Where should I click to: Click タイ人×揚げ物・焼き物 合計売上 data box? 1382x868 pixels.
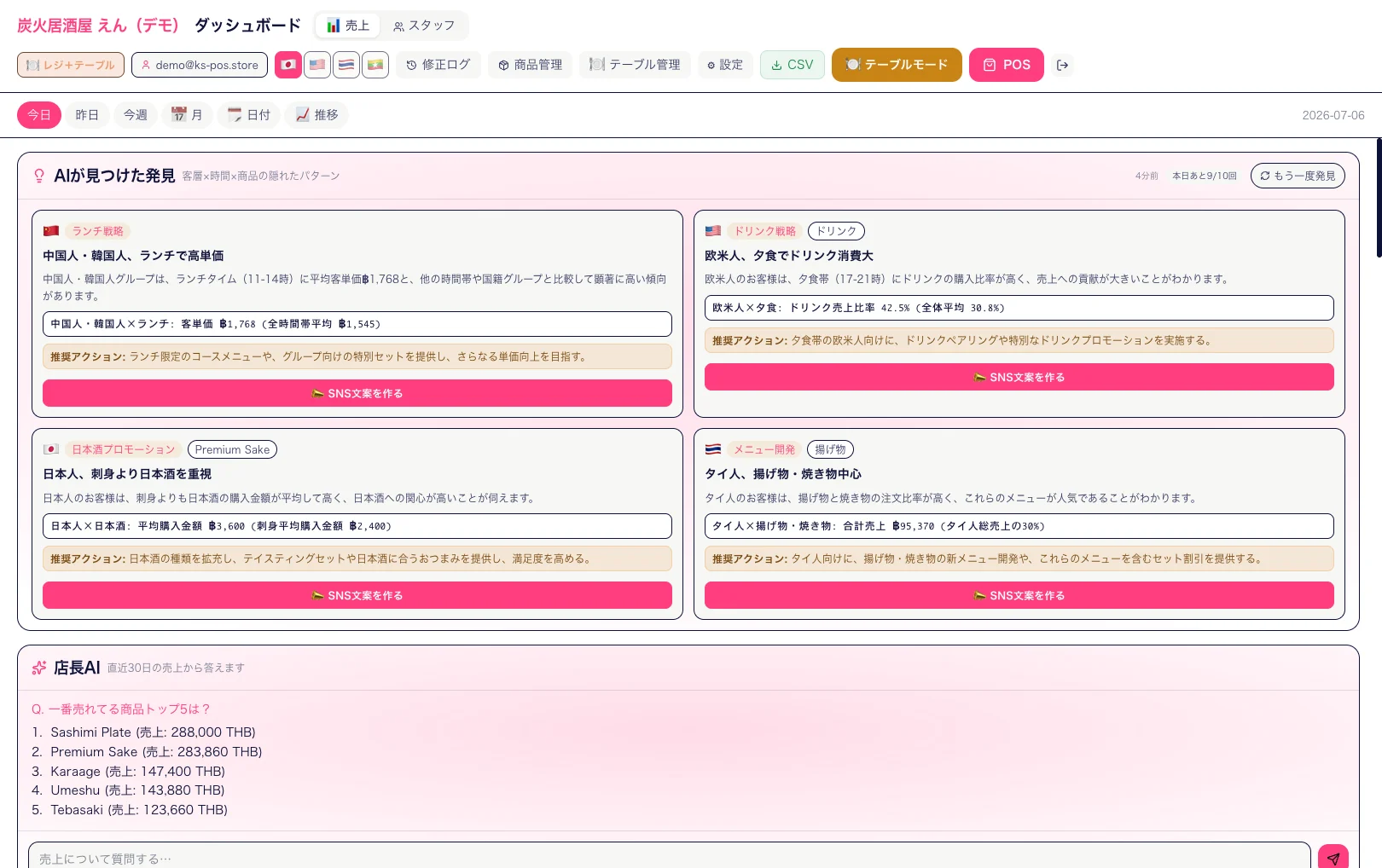tap(1019, 526)
